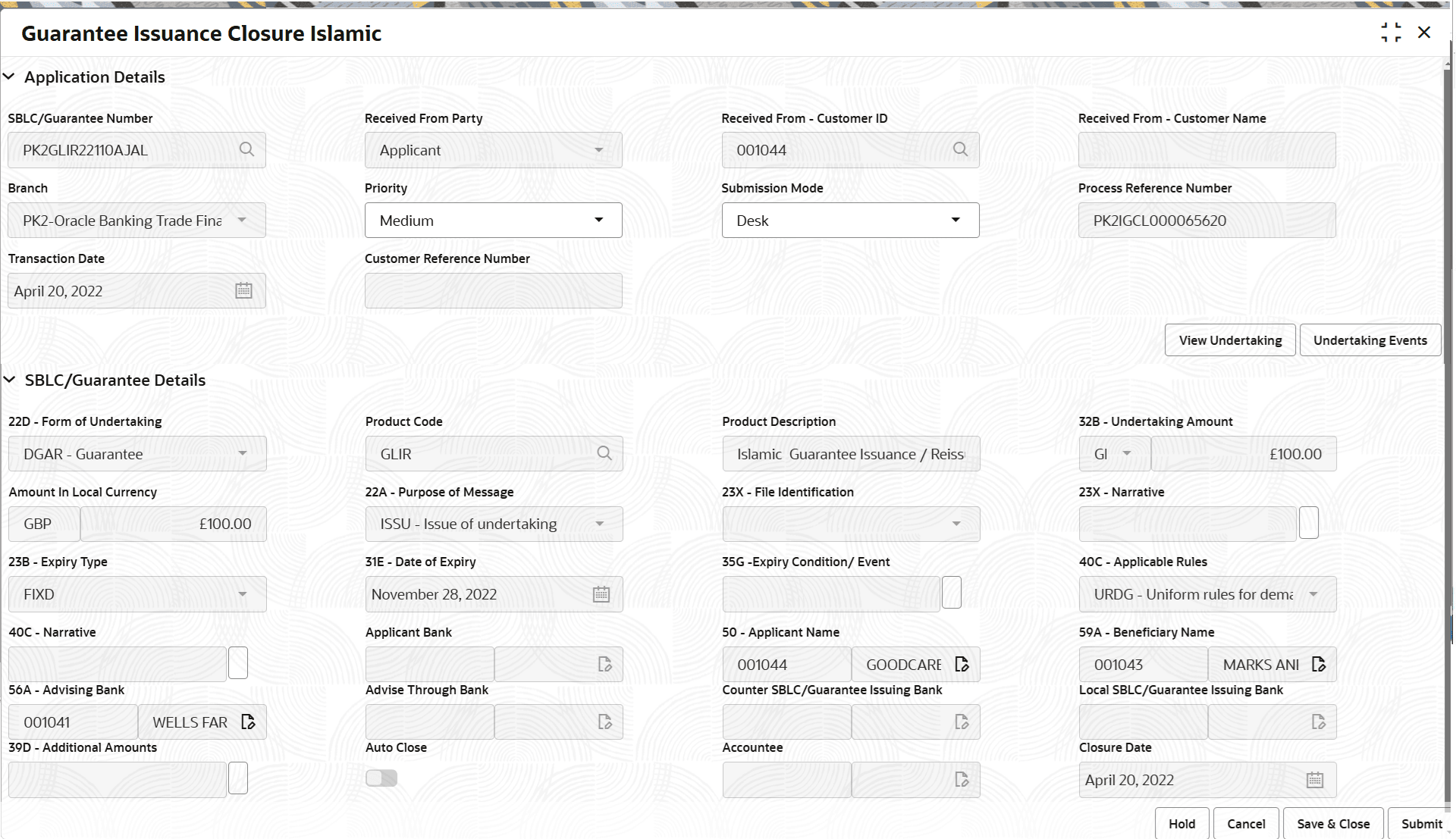Collapse the SBLC/Guarantee Details section

click(x=9, y=380)
